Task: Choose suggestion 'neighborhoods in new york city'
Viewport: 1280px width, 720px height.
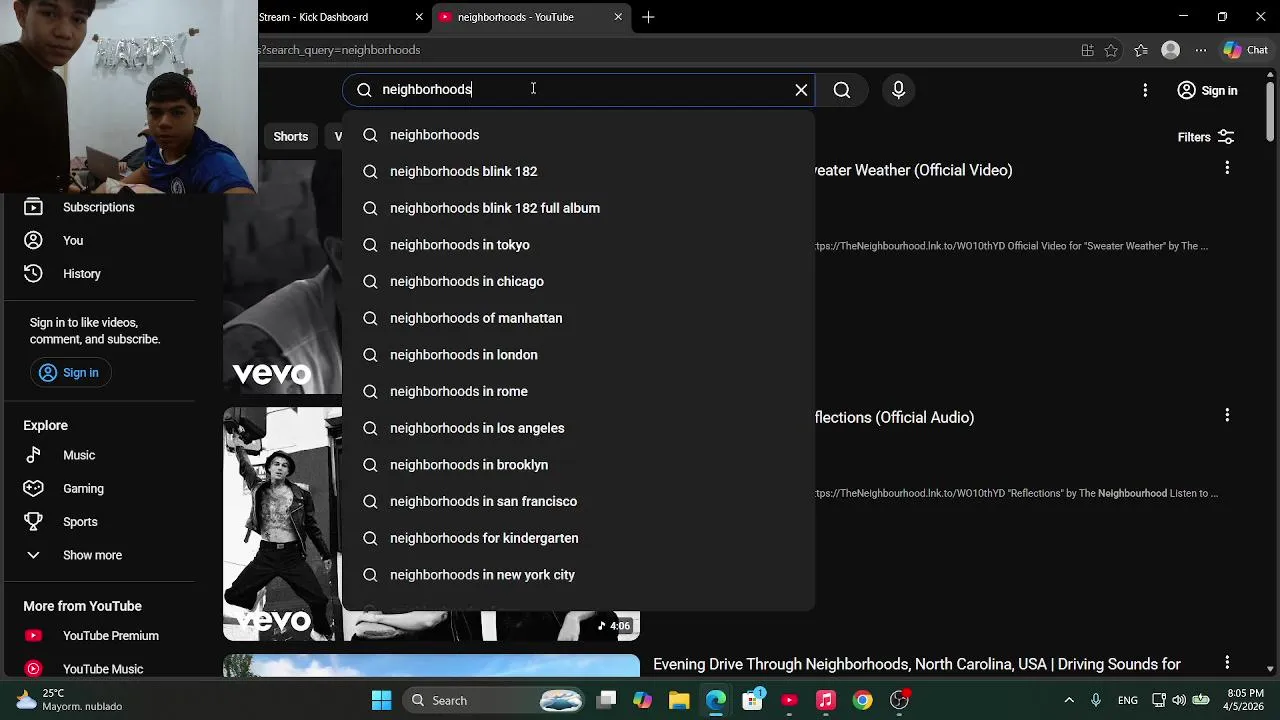Action: pos(578,575)
